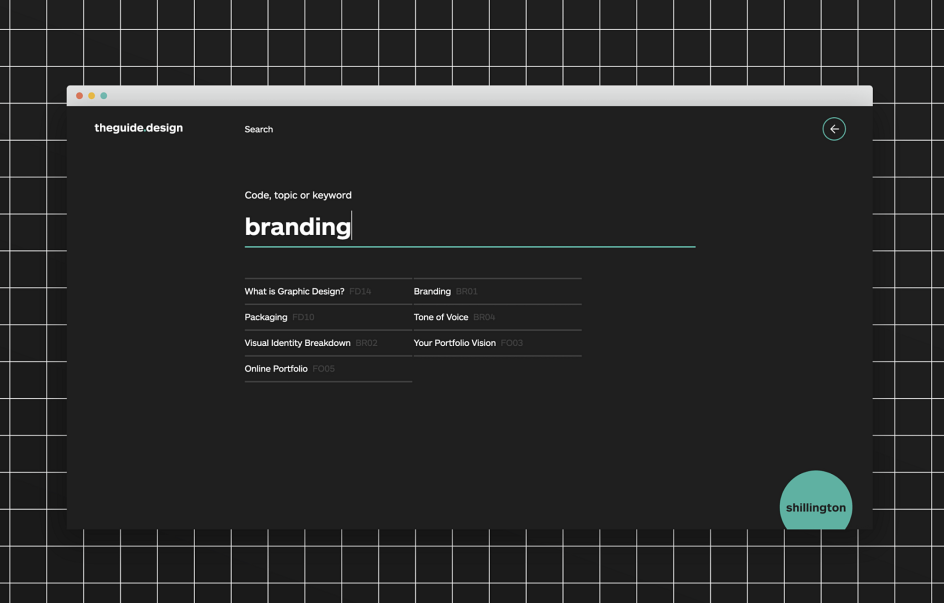Click the green Shillington badge
This screenshot has height=603, width=944.
point(815,502)
